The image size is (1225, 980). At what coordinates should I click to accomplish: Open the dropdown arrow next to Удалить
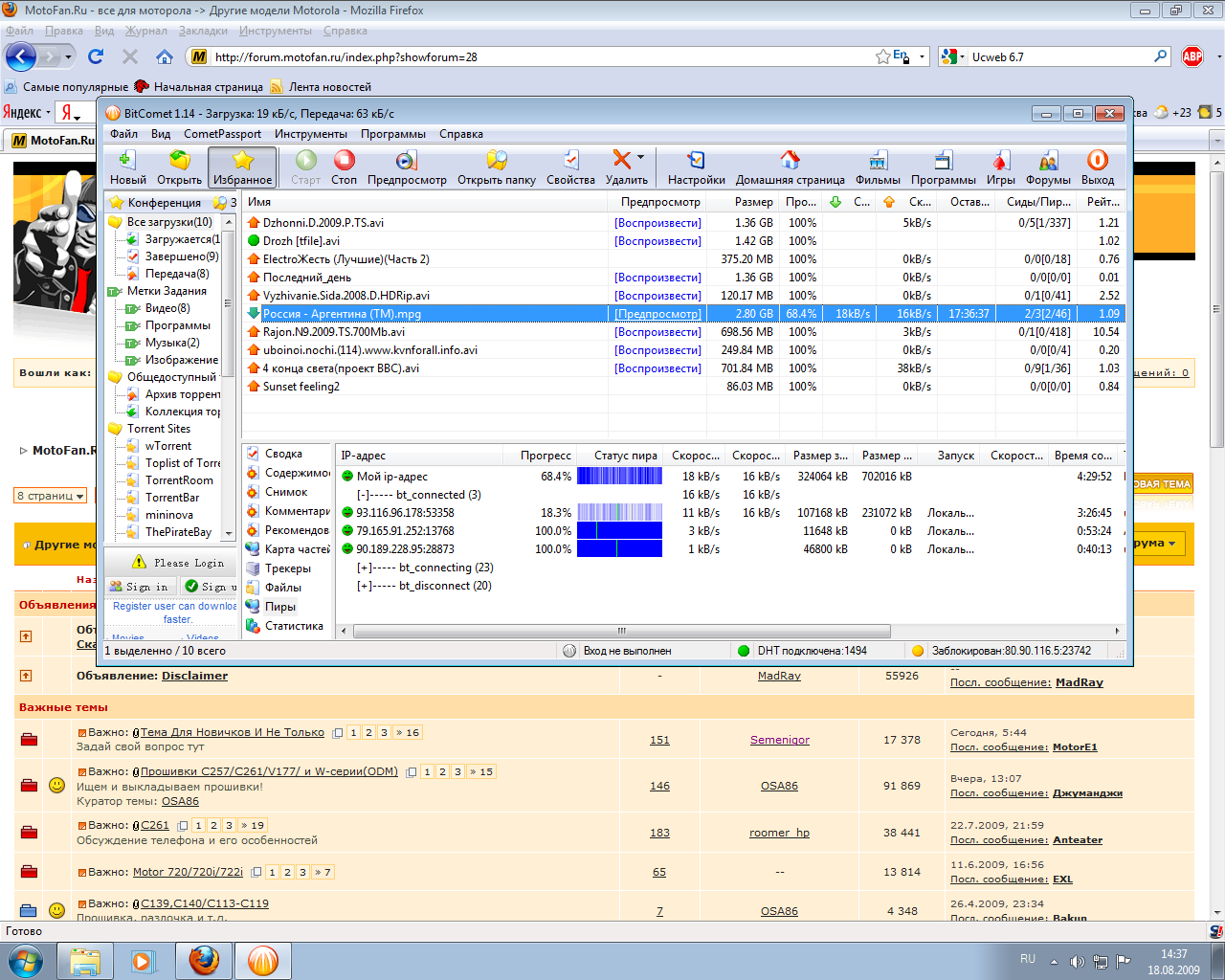coord(641,157)
